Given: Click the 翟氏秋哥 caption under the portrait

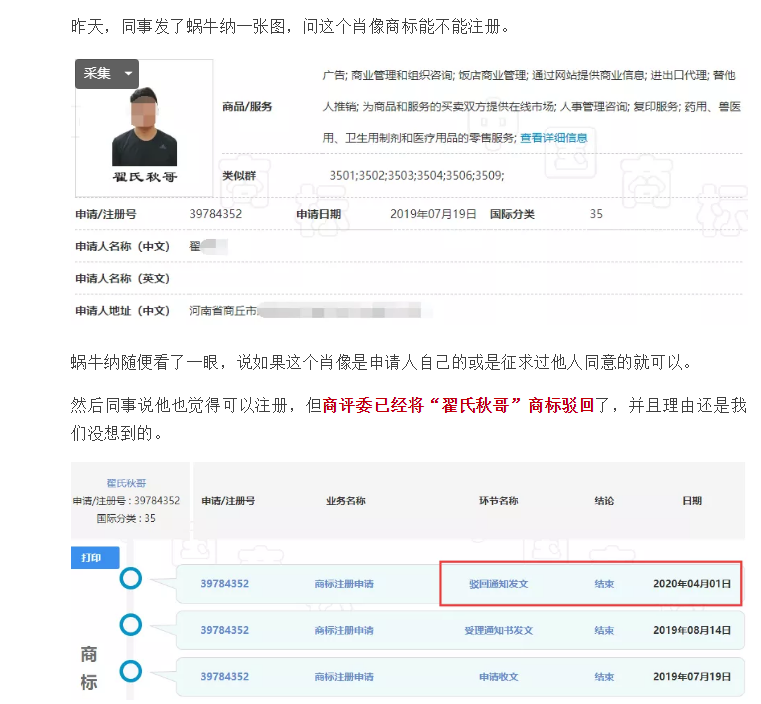Looking at the screenshot, I should 145,177.
